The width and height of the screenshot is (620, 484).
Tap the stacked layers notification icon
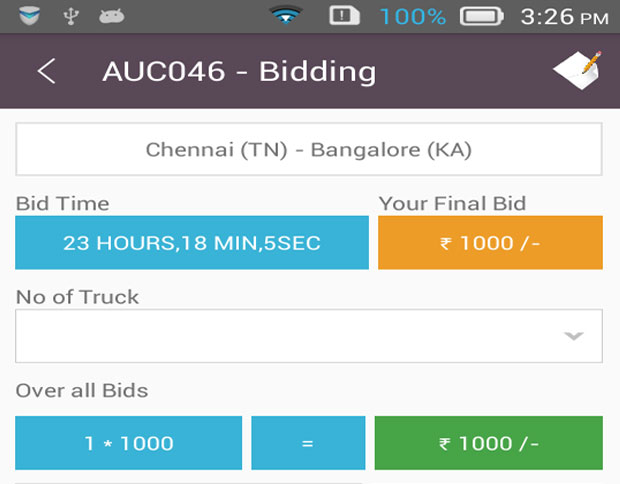click(27, 16)
